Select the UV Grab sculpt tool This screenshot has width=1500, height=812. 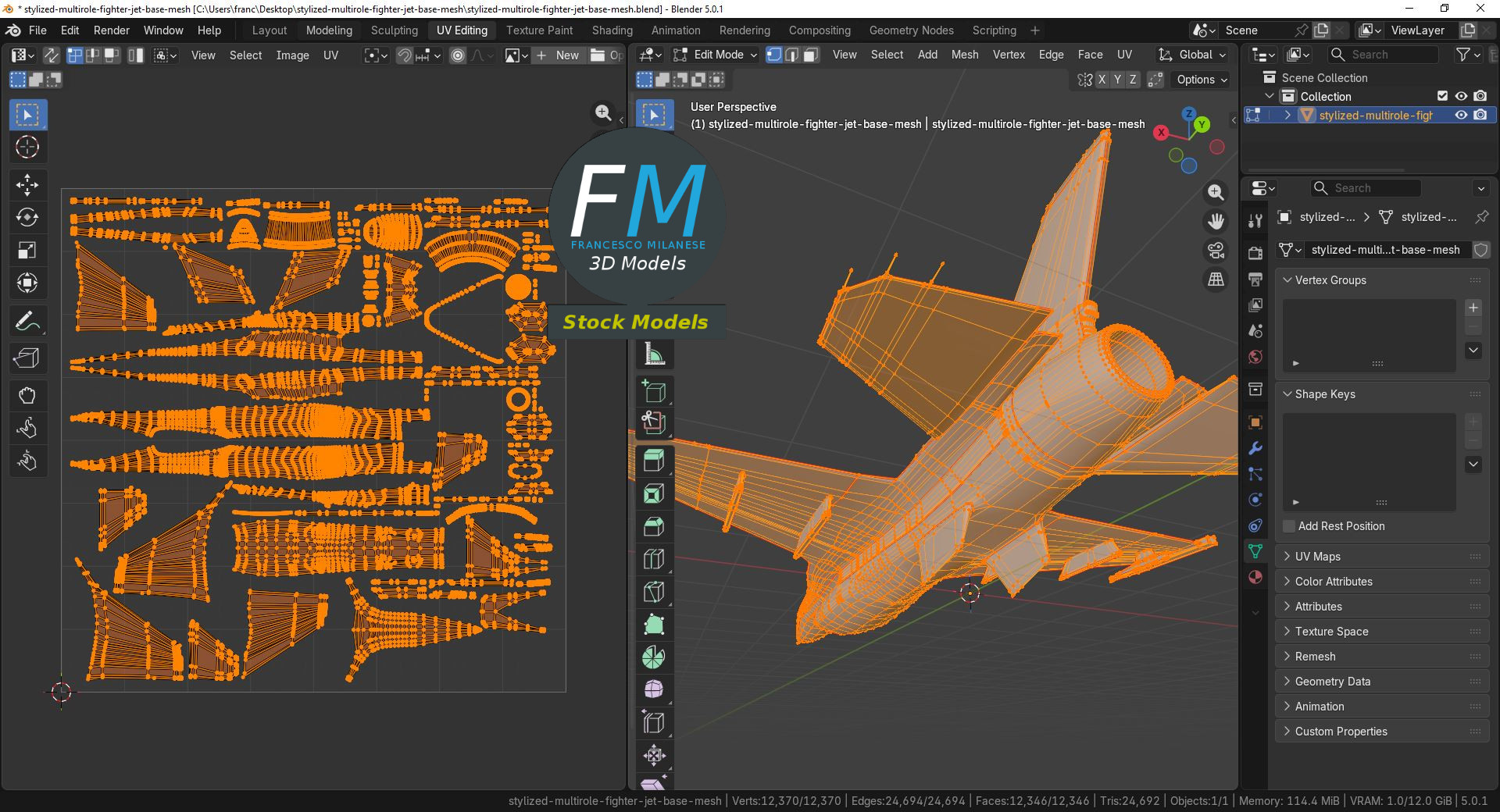coord(27,395)
